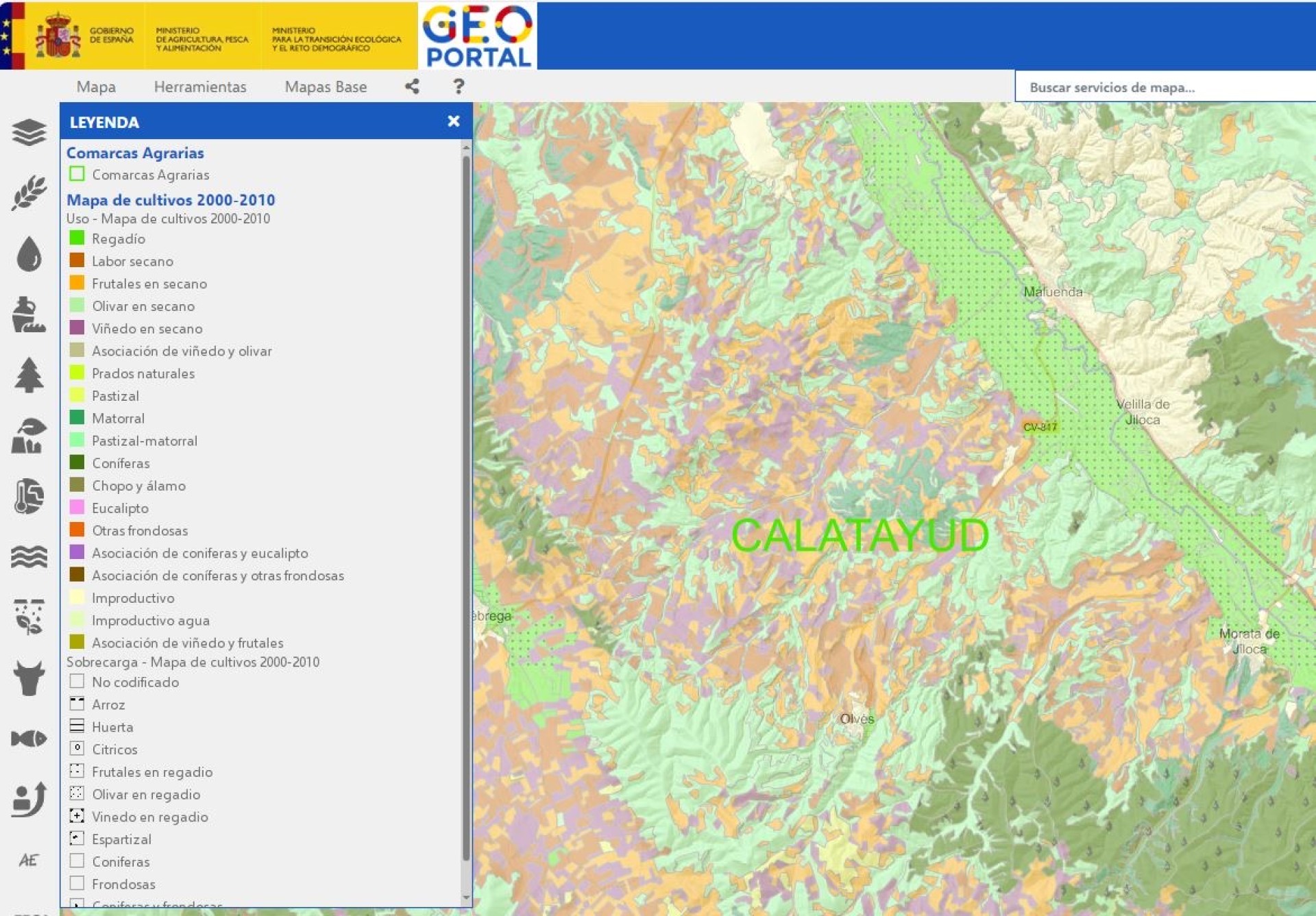This screenshot has width=1316, height=916.
Task: Click the legend scrollbar down arrow
Action: tap(466, 898)
